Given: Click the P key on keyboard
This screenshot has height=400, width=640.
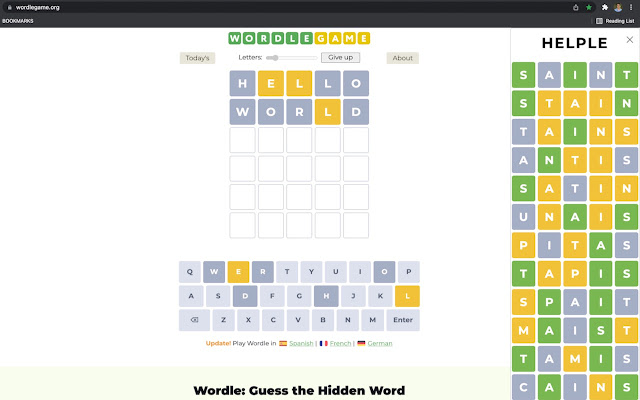Looking at the screenshot, I should (x=409, y=272).
